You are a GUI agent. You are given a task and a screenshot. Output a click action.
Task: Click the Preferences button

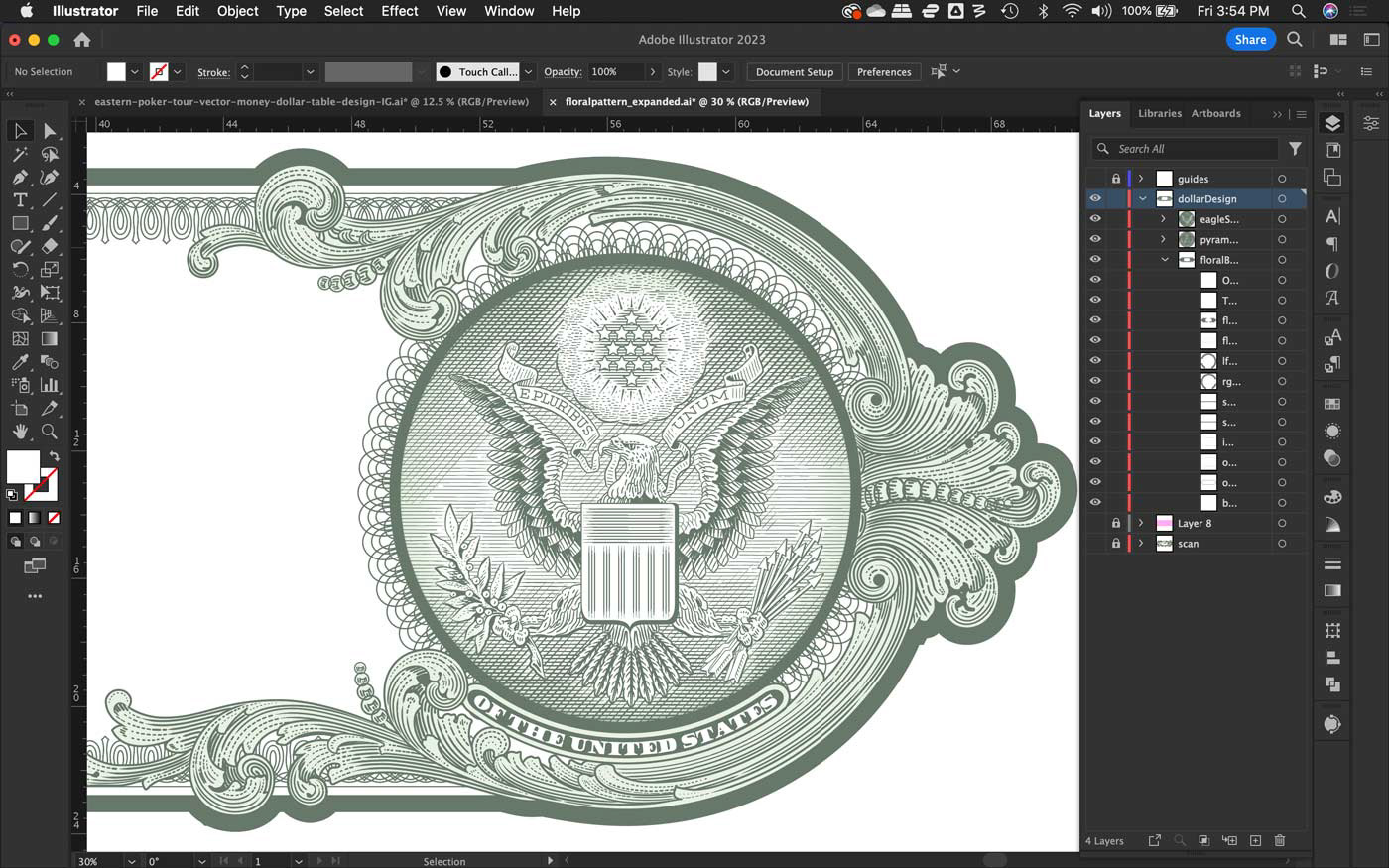884,72
